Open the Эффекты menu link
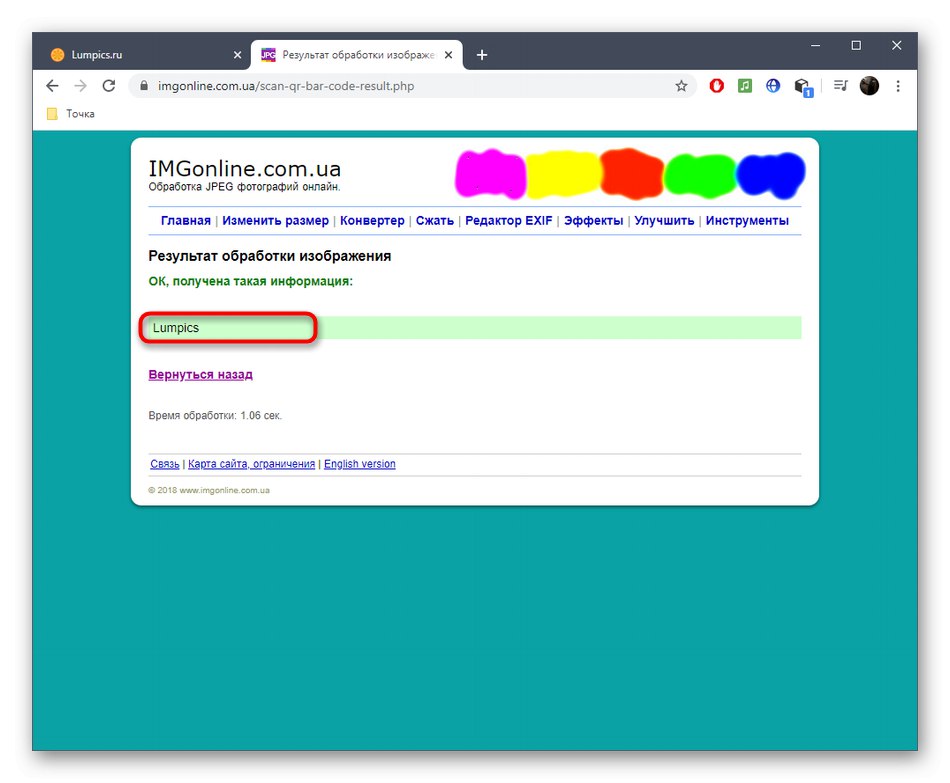 [593, 221]
